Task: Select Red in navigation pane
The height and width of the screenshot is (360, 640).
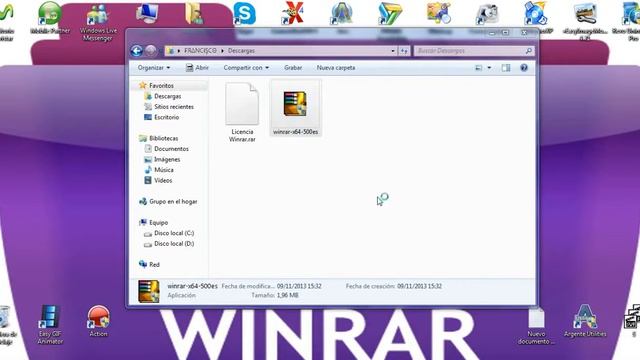Action: [154, 264]
